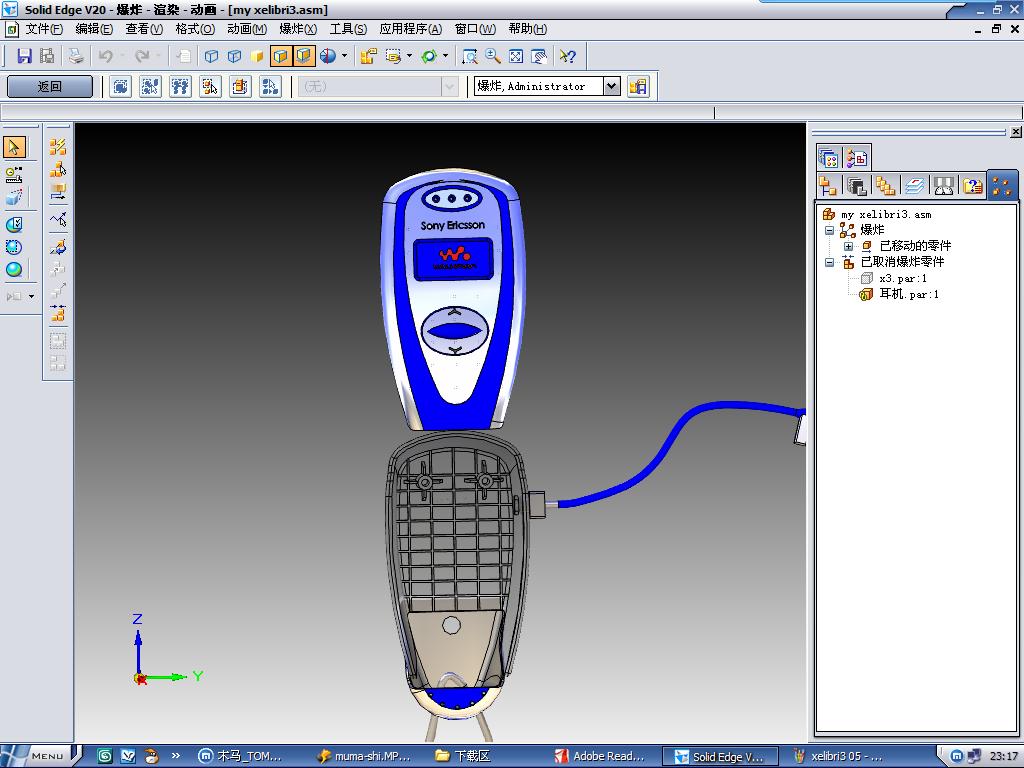This screenshot has width=1024, height=768.
Task: Select the 耳机.par:1 tree item
Action: (908, 295)
